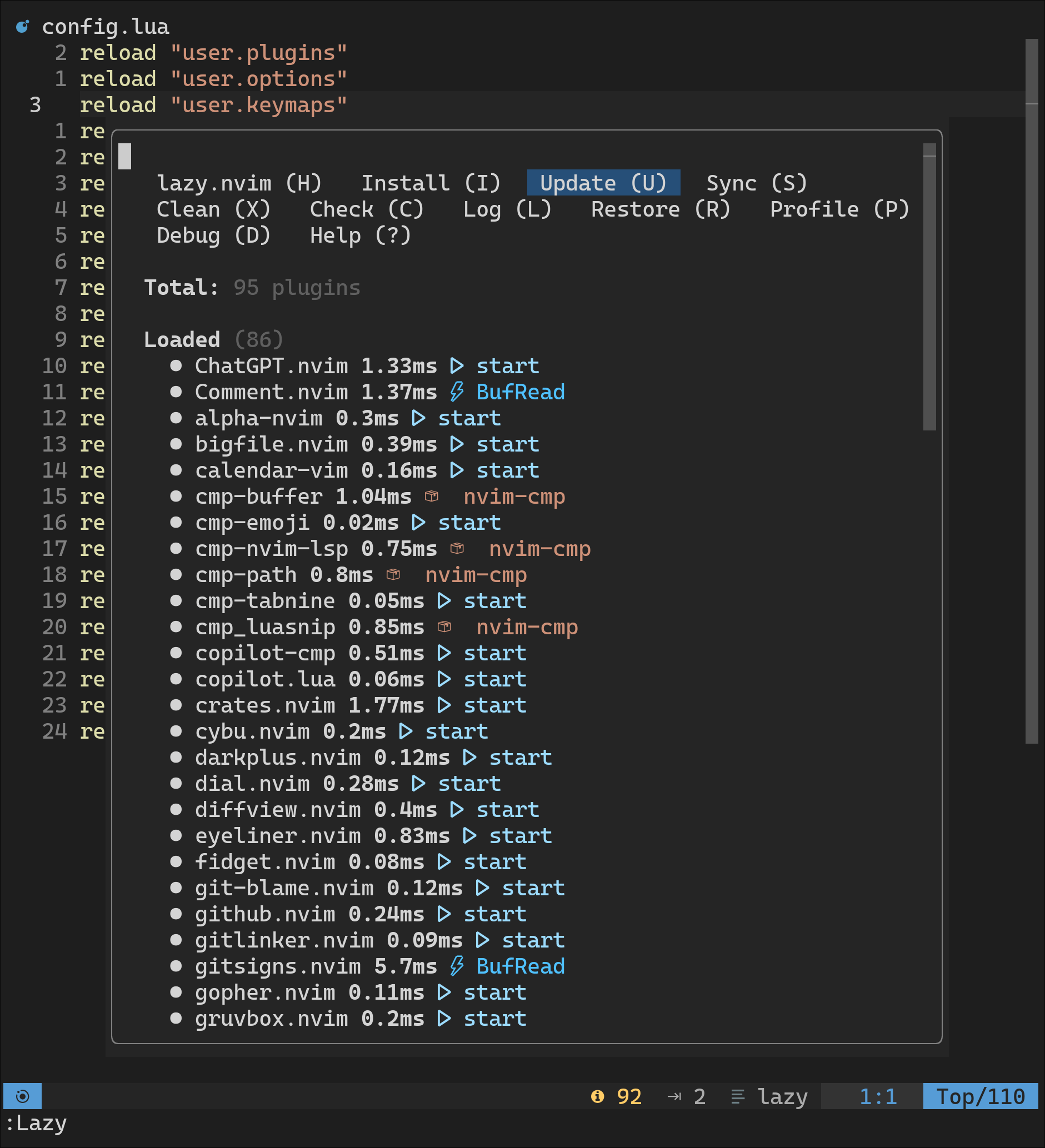Image resolution: width=1045 pixels, height=1148 pixels.
Task: Click the filetype lines icon beside lazy
Action: click(x=738, y=1096)
